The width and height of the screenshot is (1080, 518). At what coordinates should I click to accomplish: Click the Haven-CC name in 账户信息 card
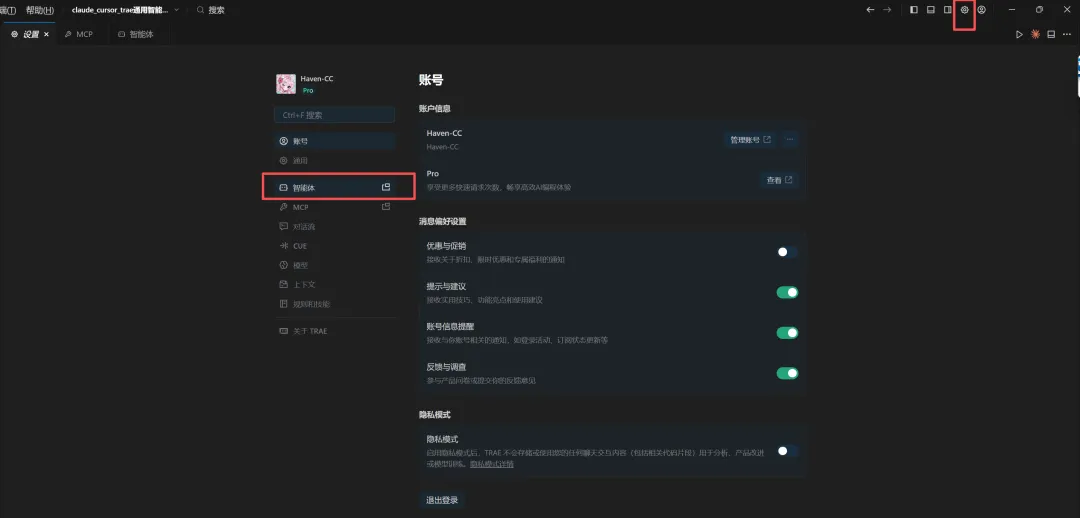tap(444, 134)
